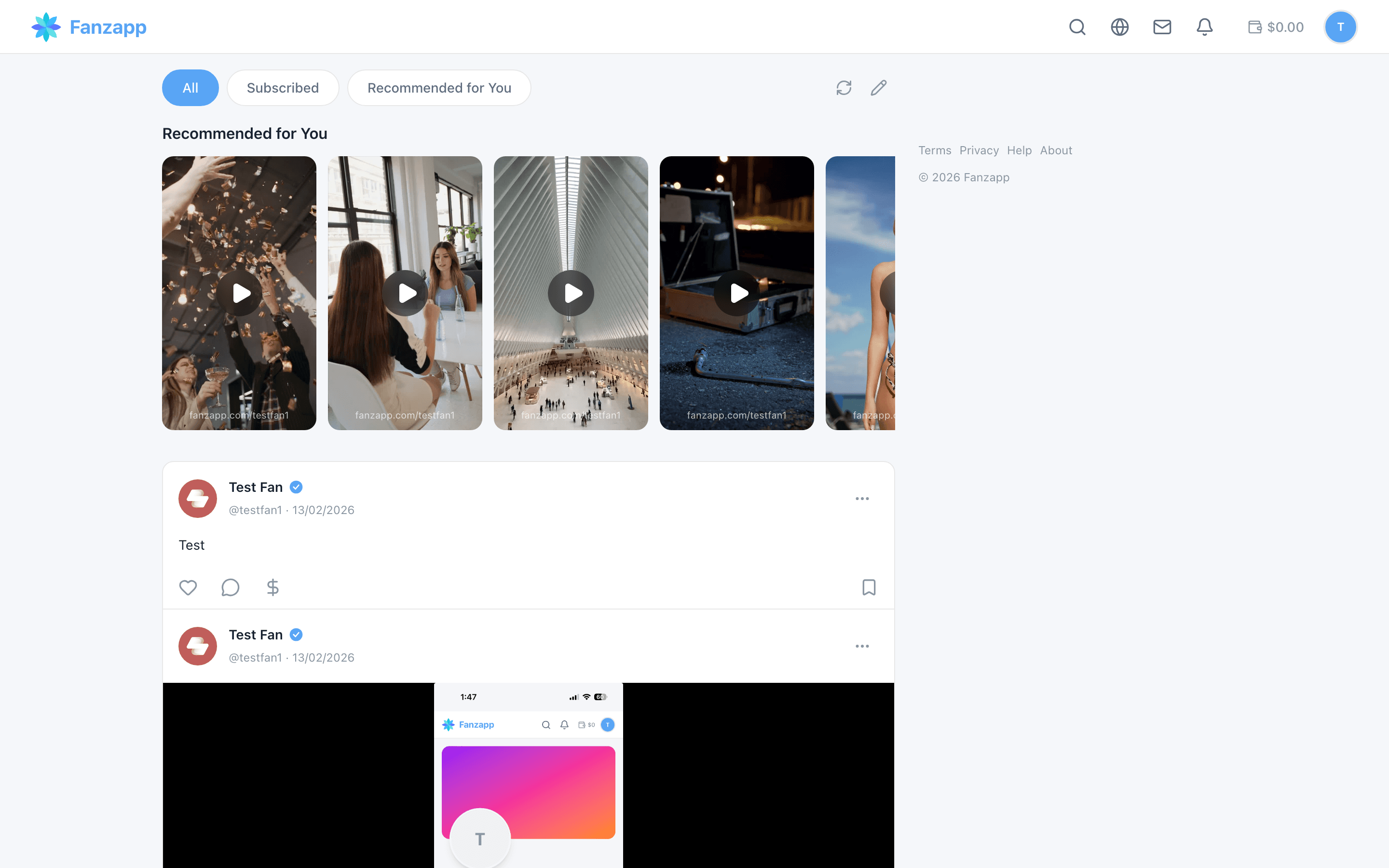Go to Fanzapp home via logo
The image size is (1389, 868).
(89, 27)
